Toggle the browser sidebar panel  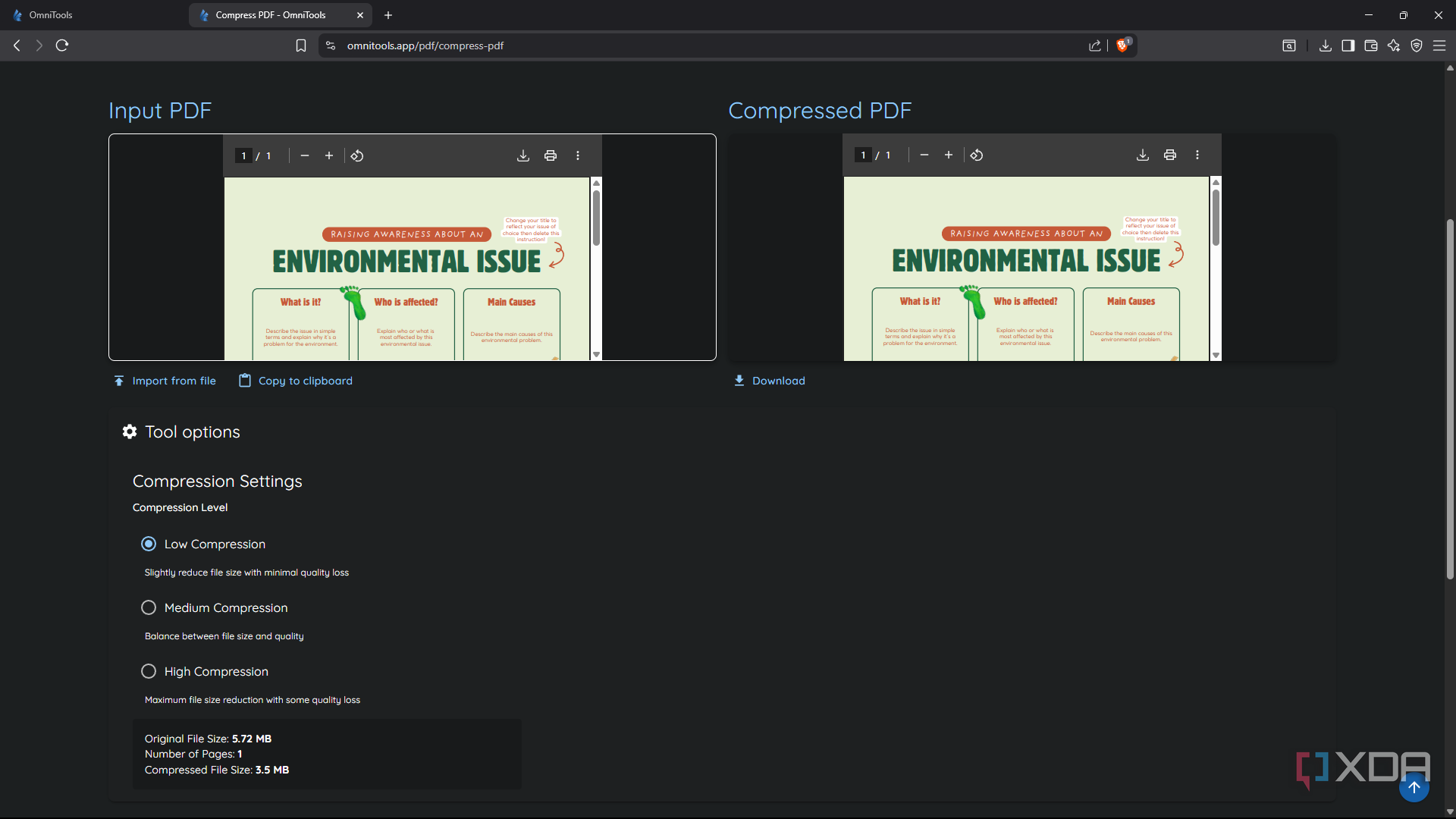(1348, 45)
